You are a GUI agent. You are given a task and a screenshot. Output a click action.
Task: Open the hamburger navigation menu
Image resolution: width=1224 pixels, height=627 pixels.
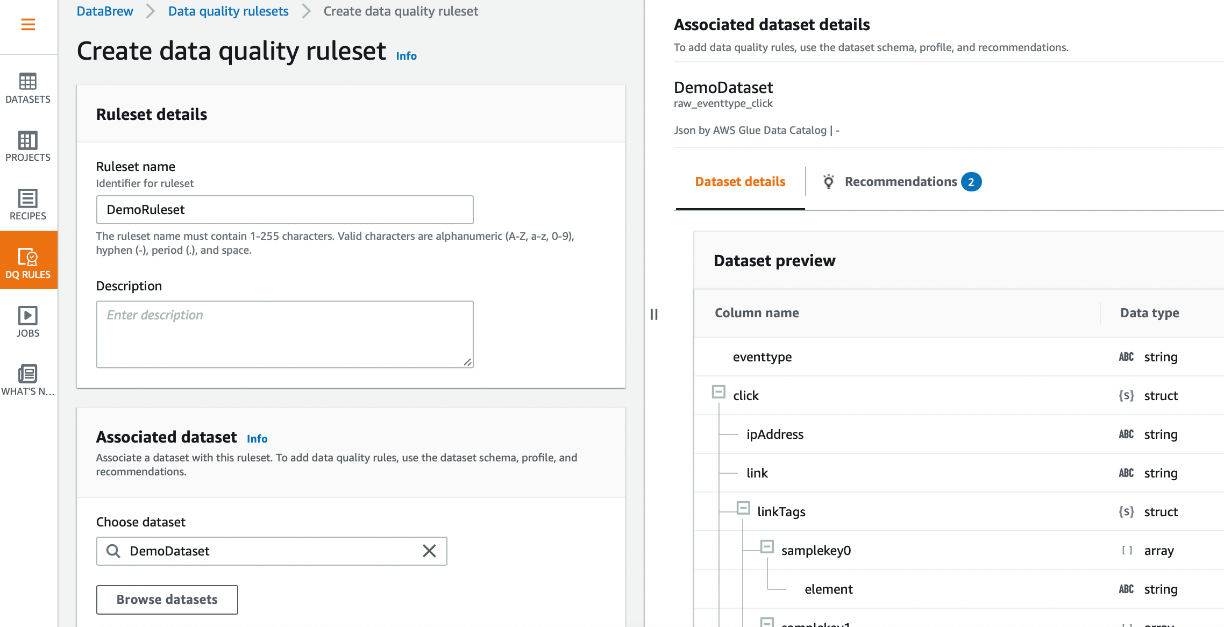[28, 25]
